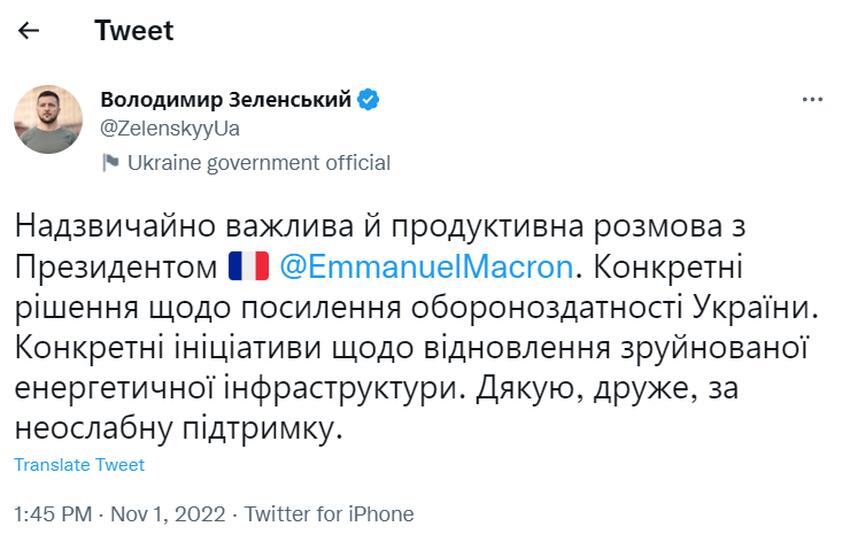Click the Twitter for iPhone source link
Screen dimensions: 850x542
pos(329,514)
